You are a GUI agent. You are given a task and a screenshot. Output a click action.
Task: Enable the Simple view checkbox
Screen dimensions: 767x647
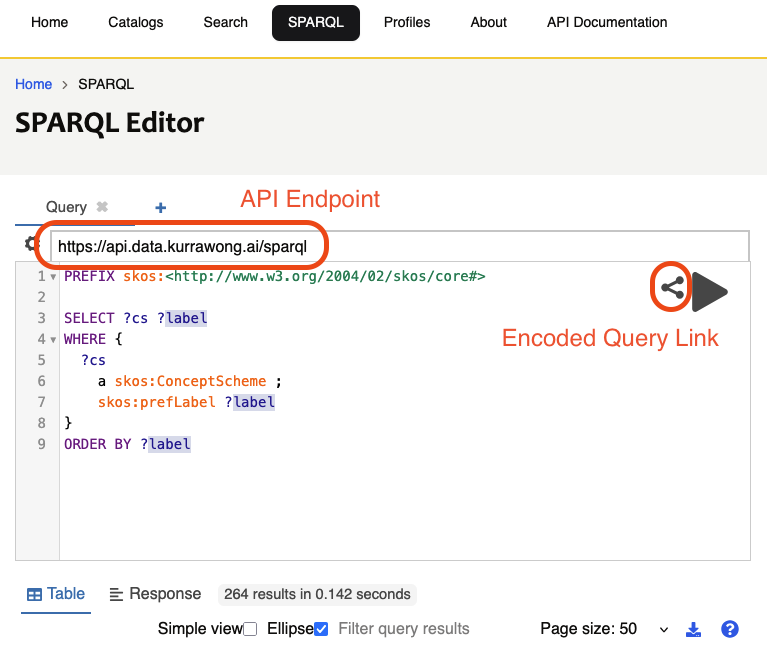click(250, 629)
